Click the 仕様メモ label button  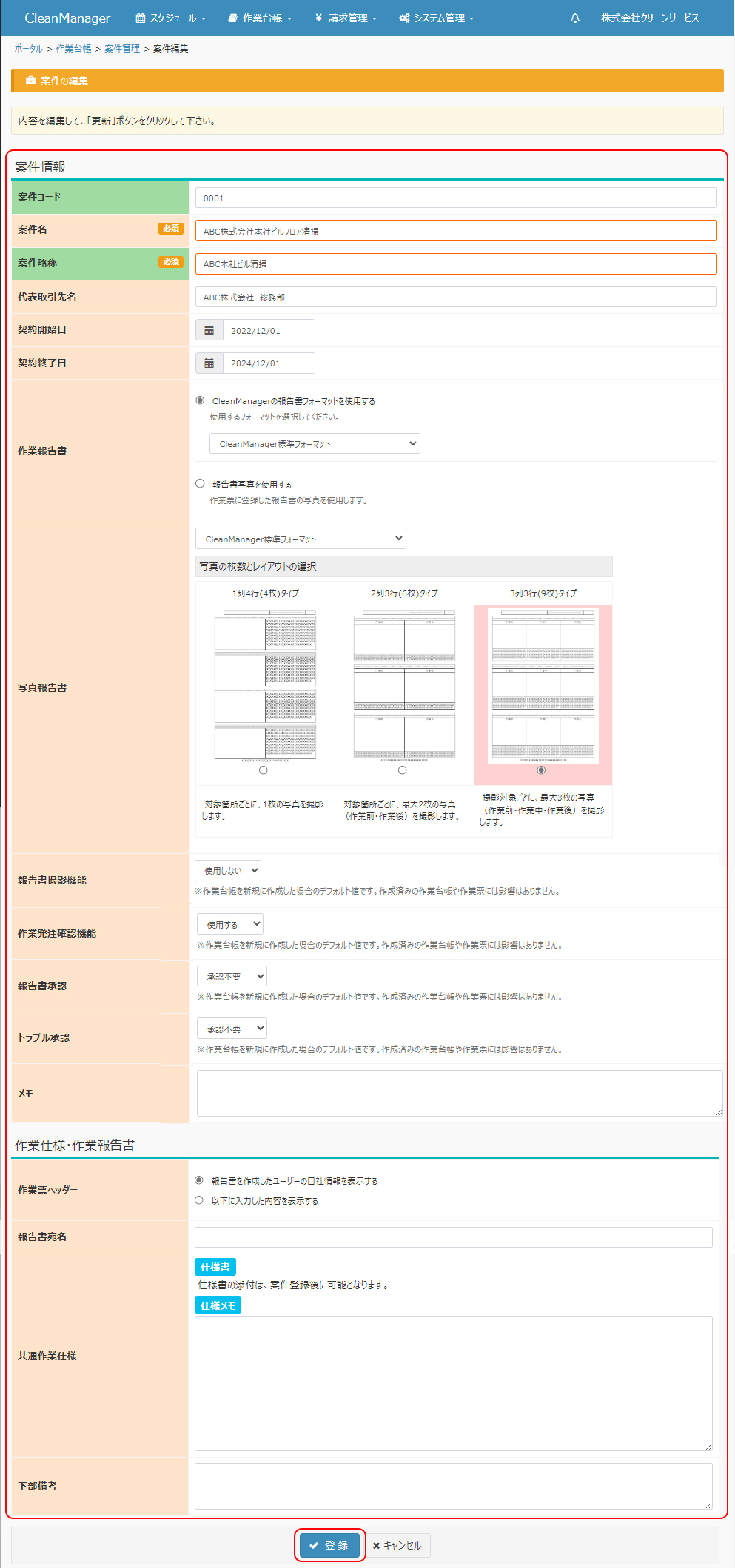(x=218, y=1305)
